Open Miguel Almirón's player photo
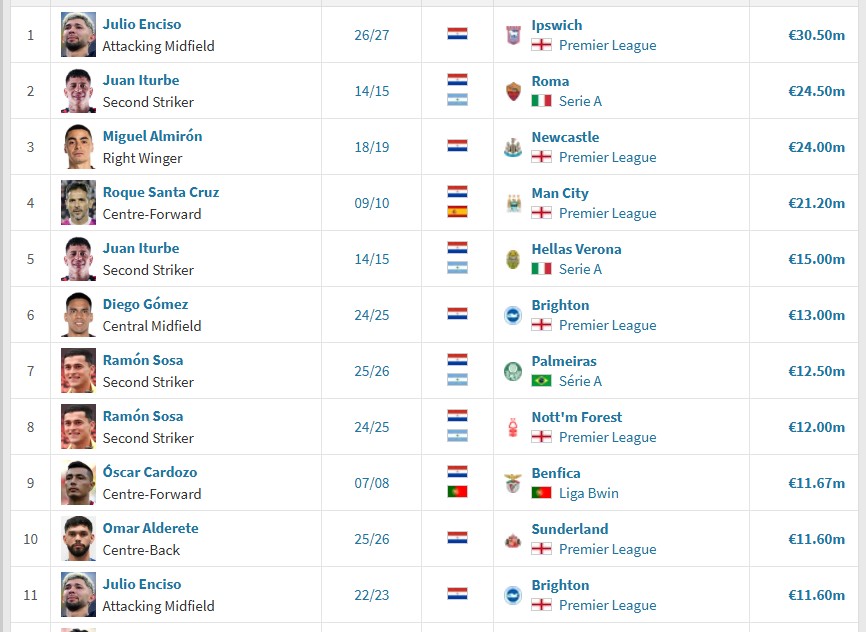This screenshot has width=866, height=632. coord(78,146)
